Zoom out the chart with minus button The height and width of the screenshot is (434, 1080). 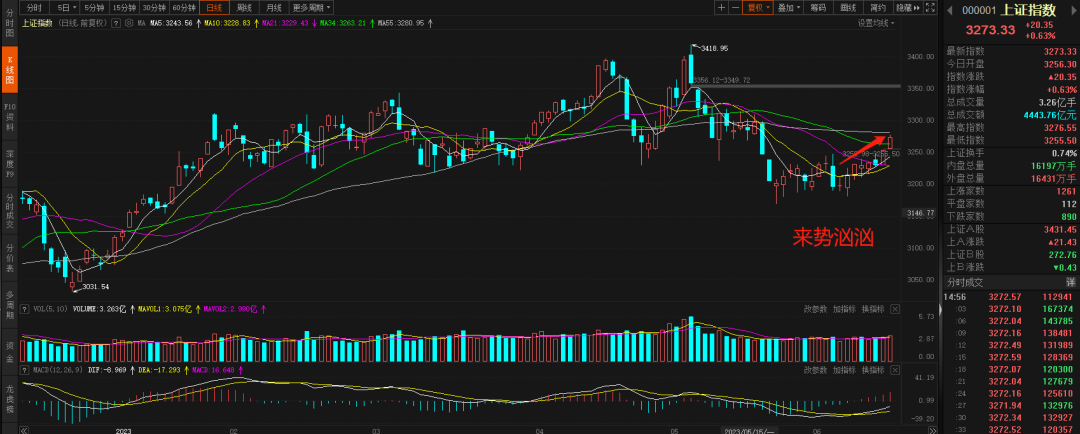(x=736, y=8)
